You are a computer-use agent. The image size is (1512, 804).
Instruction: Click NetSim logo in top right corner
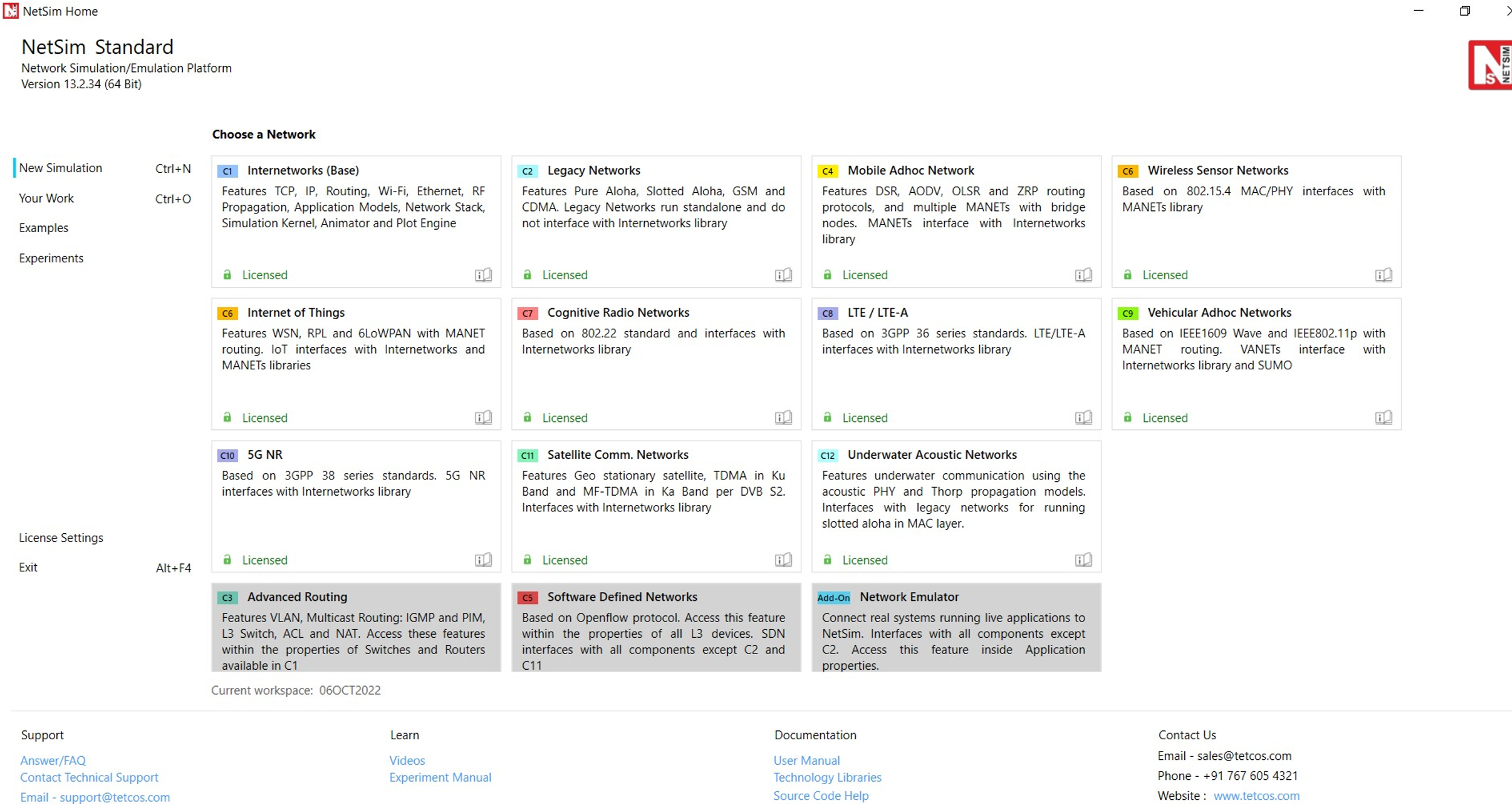coord(1490,65)
